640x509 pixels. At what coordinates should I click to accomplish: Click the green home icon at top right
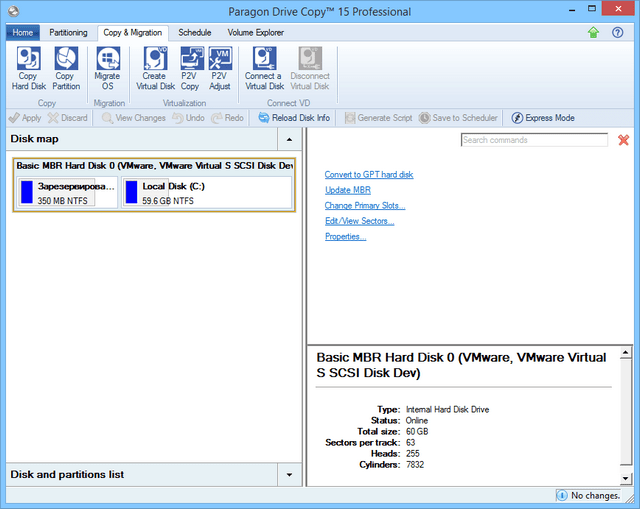(593, 32)
